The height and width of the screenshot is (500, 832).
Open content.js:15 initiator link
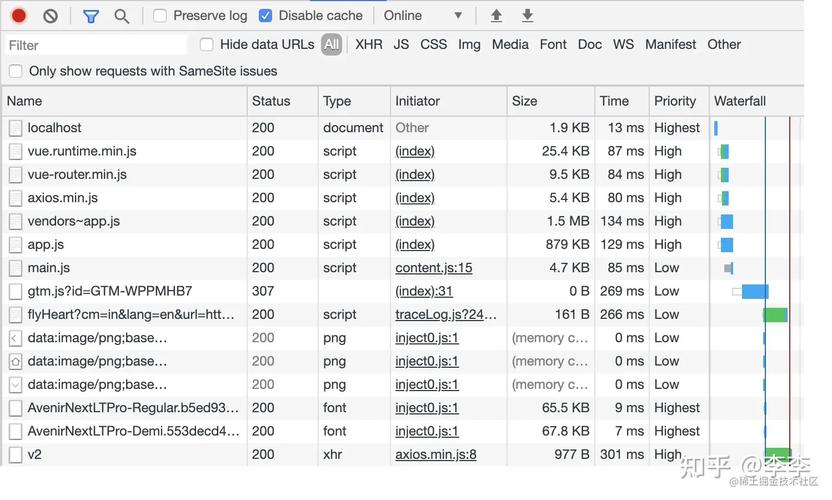[434, 268]
